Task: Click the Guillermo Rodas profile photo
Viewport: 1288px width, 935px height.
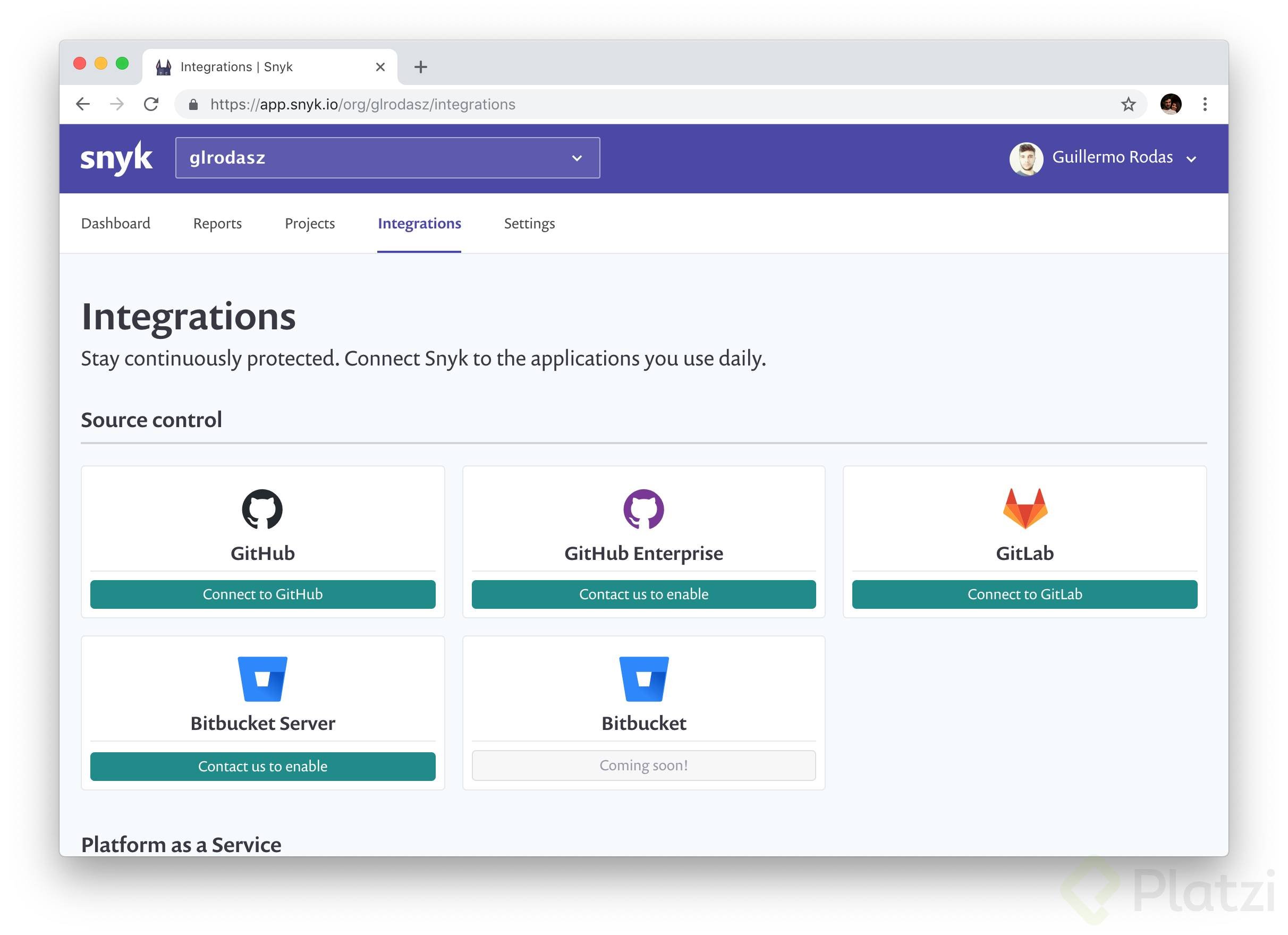Action: pos(1026,158)
